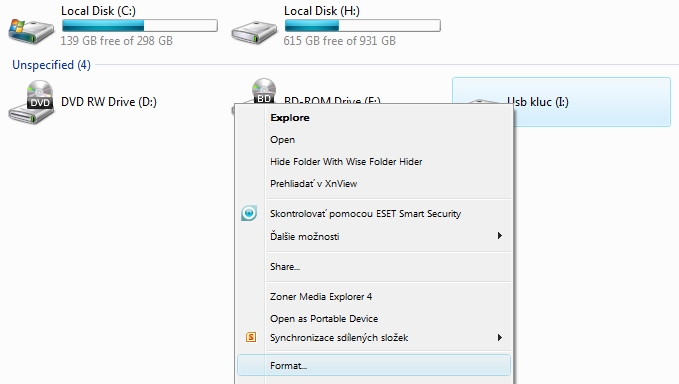Click the ESET Smart Security icon
Screen dimensions: 679x384
249,213
